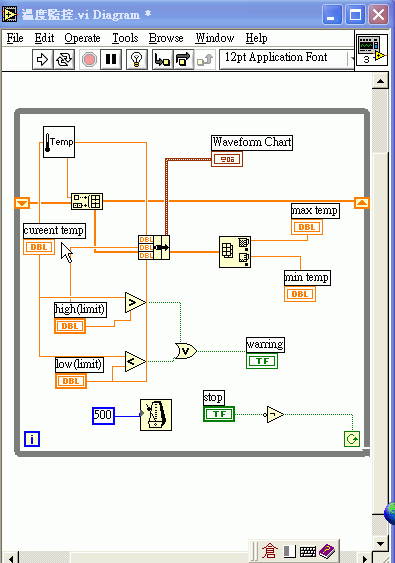Viewport: 395px width, 563px height.
Task: Toggle the Highlight Execution light bulb
Action: click(x=136, y=59)
